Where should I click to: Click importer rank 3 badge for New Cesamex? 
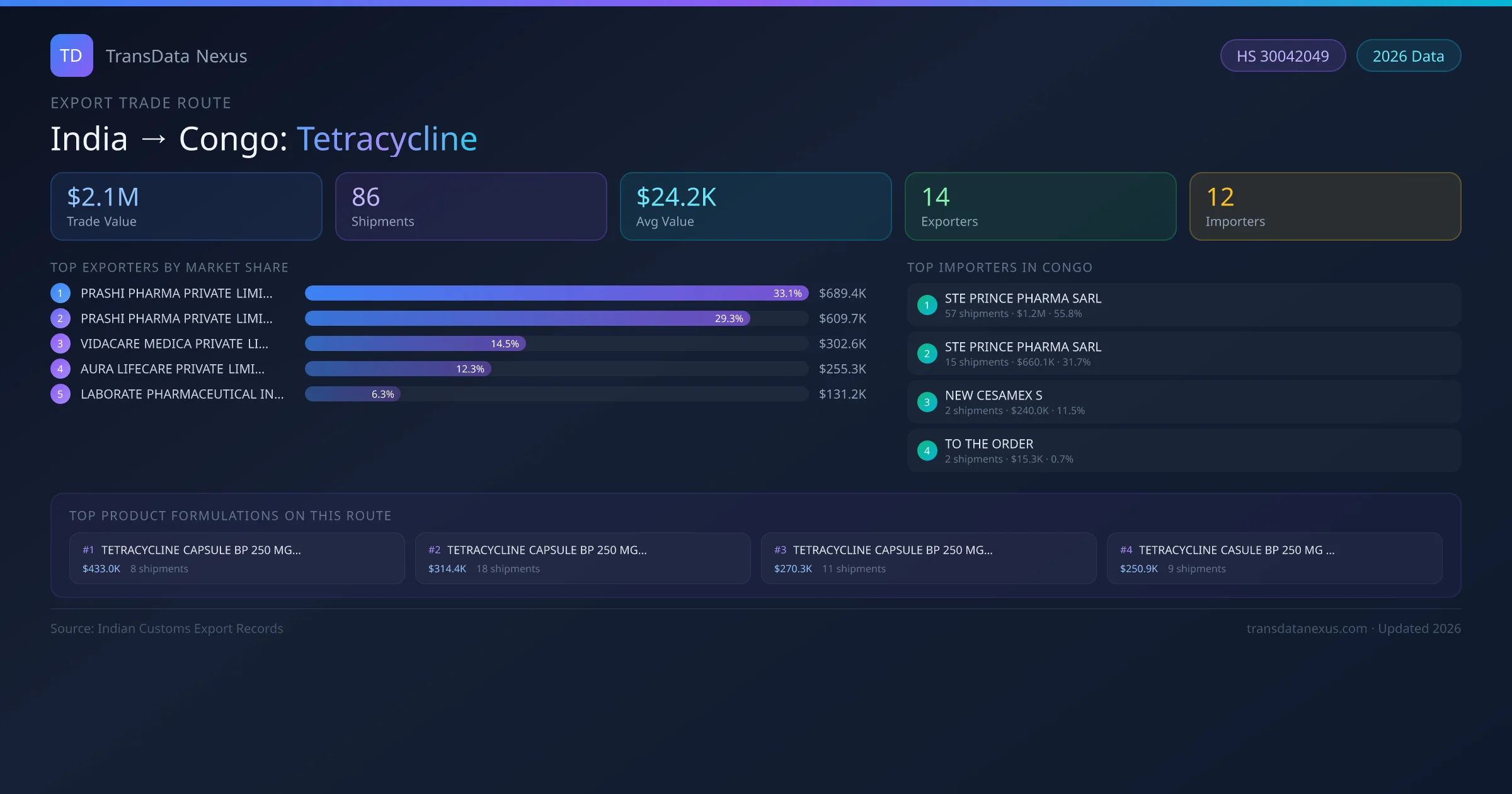927,402
